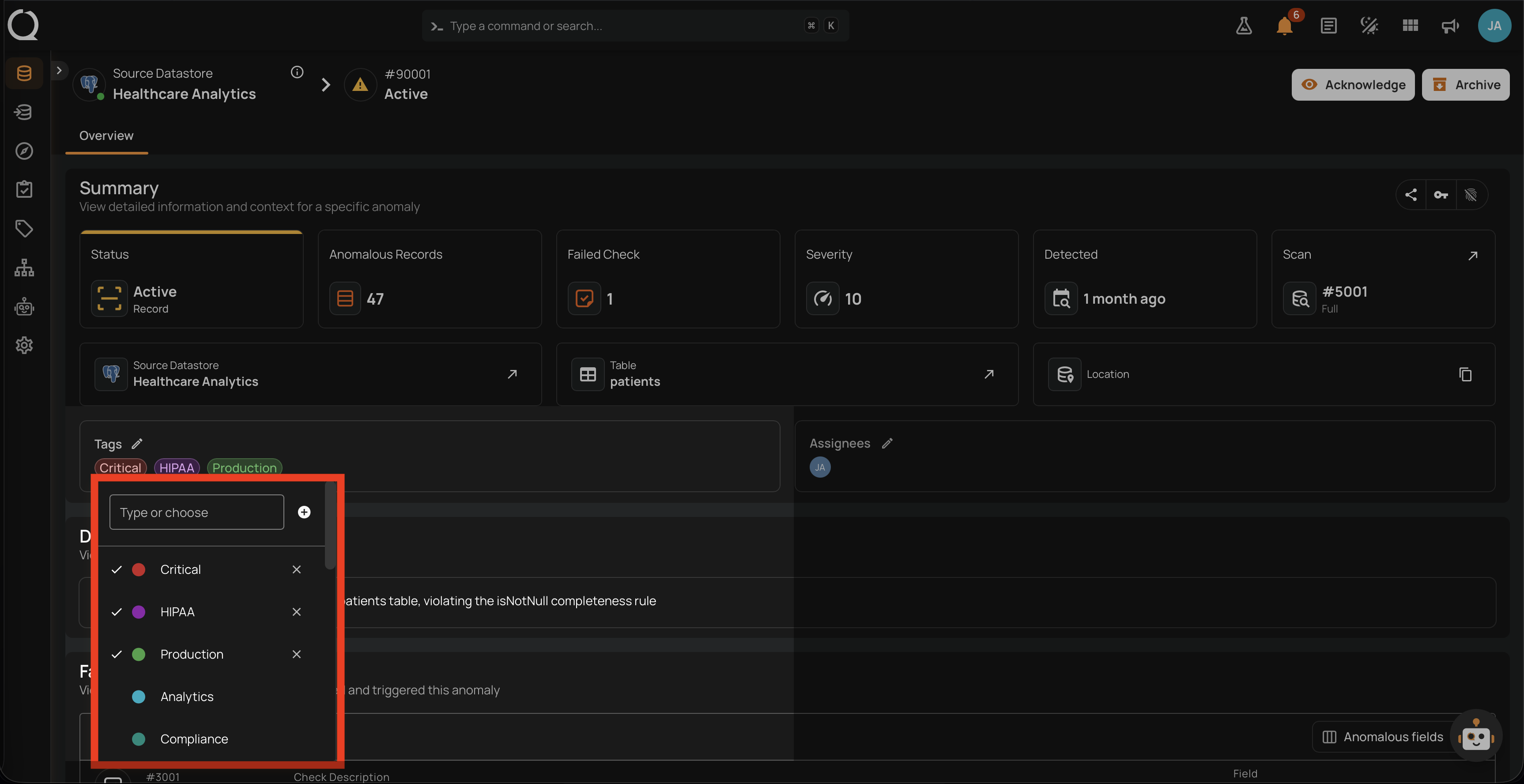The image size is (1524, 784).
Task: Edit Tags with the pencil icon
Action: tap(137, 444)
